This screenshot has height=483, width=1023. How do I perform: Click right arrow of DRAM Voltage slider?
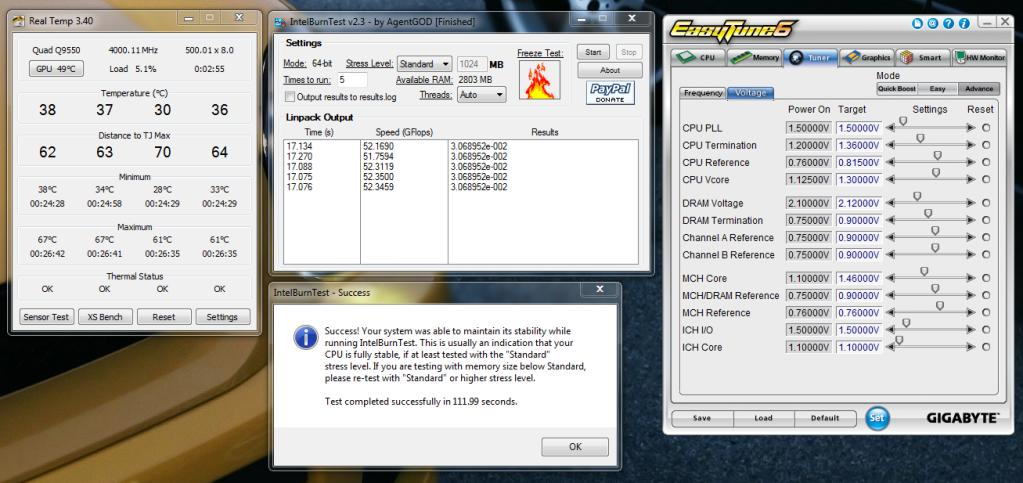point(971,204)
